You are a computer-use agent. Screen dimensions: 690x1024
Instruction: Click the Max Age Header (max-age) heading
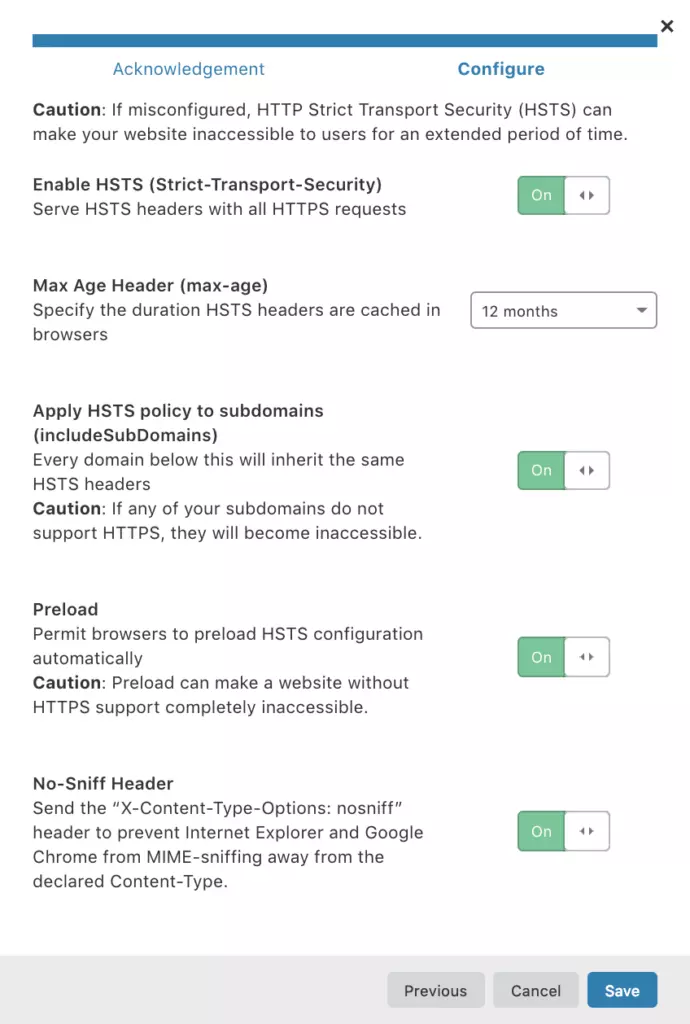(150, 285)
